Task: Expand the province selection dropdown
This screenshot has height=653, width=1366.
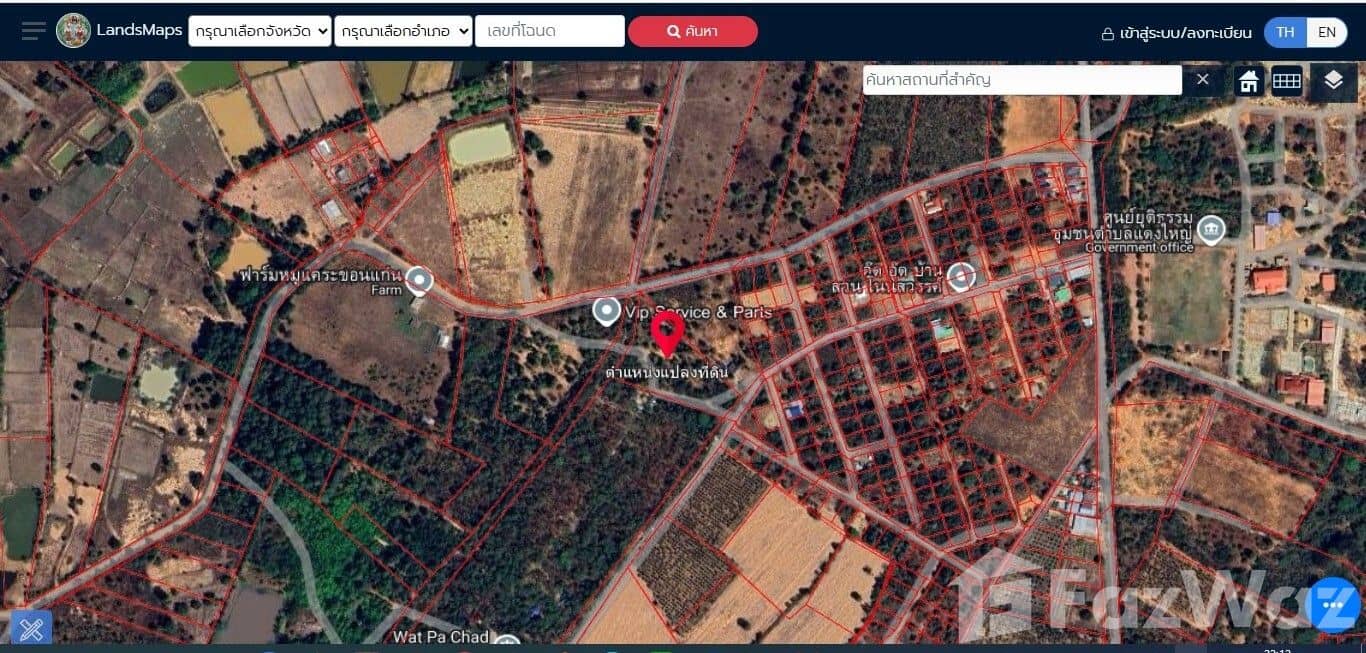Action: pos(260,31)
